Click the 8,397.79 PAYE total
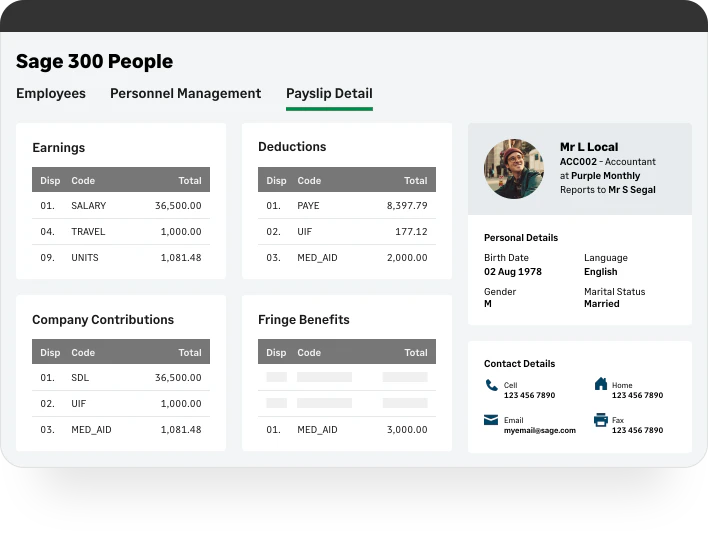Screen dimensions: 708x537 click(407, 206)
